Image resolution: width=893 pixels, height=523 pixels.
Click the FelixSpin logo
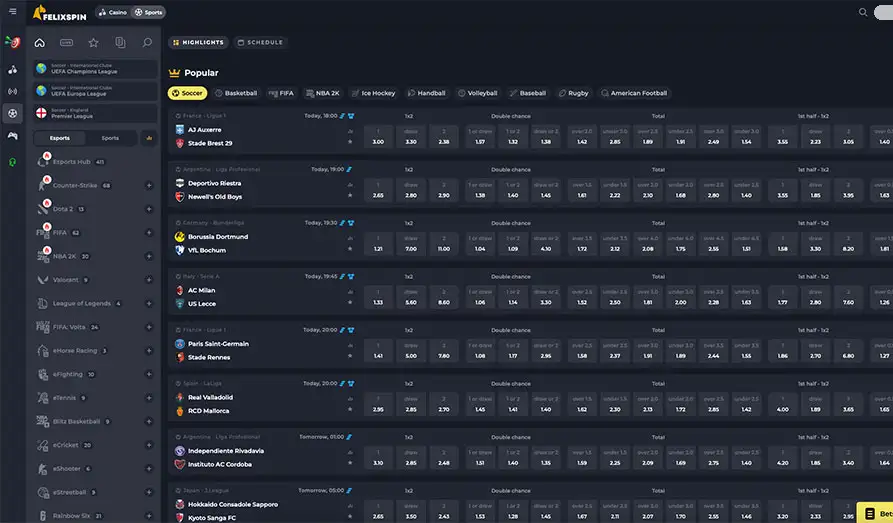point(60,13)
